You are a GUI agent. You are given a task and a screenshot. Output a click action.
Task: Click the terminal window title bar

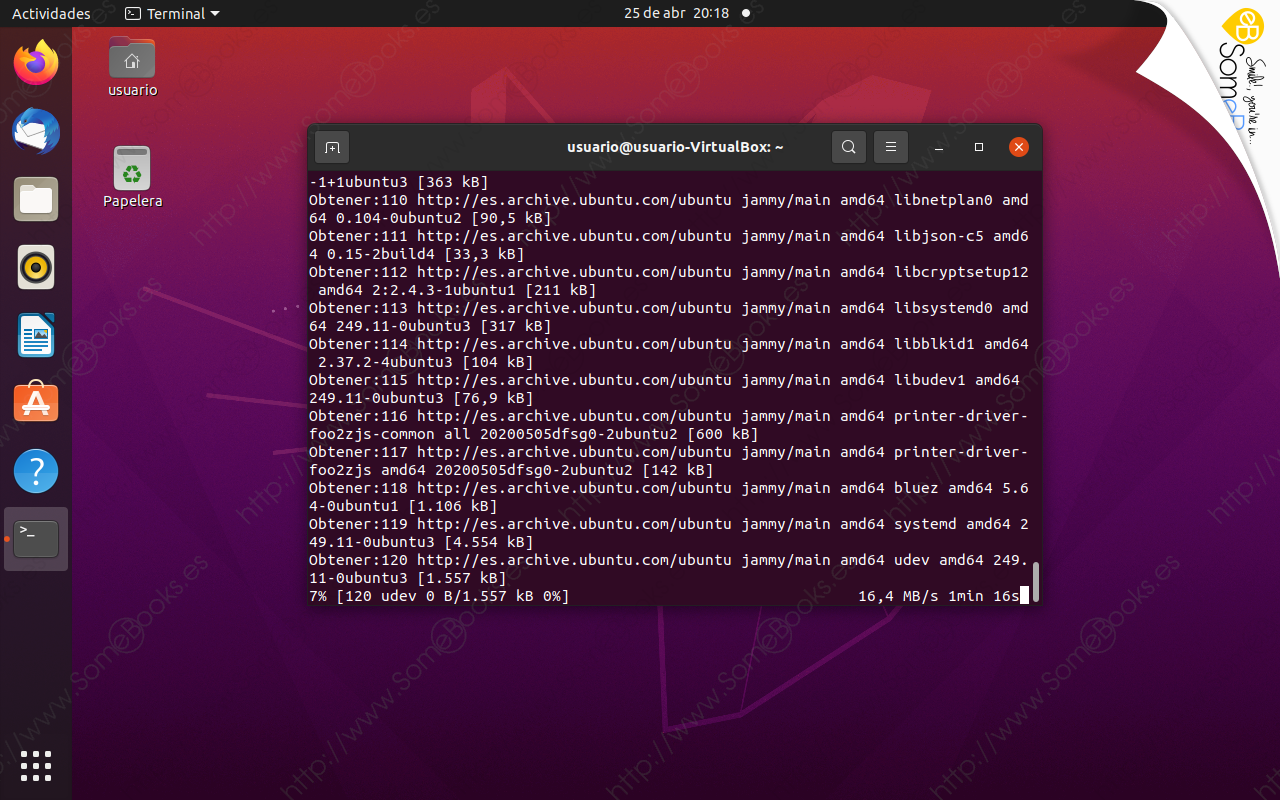coord(675,147)
